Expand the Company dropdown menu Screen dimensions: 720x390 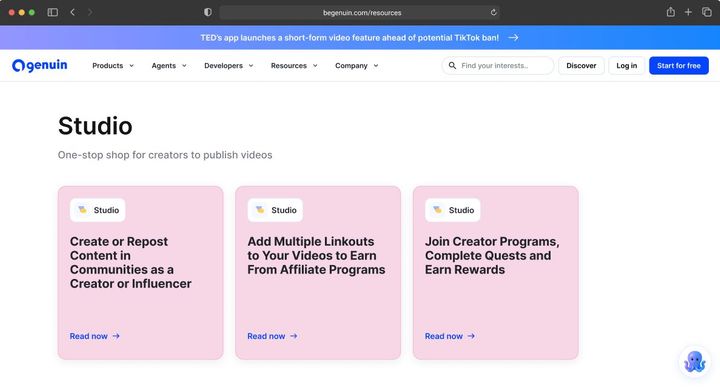(x=357, y=66)
